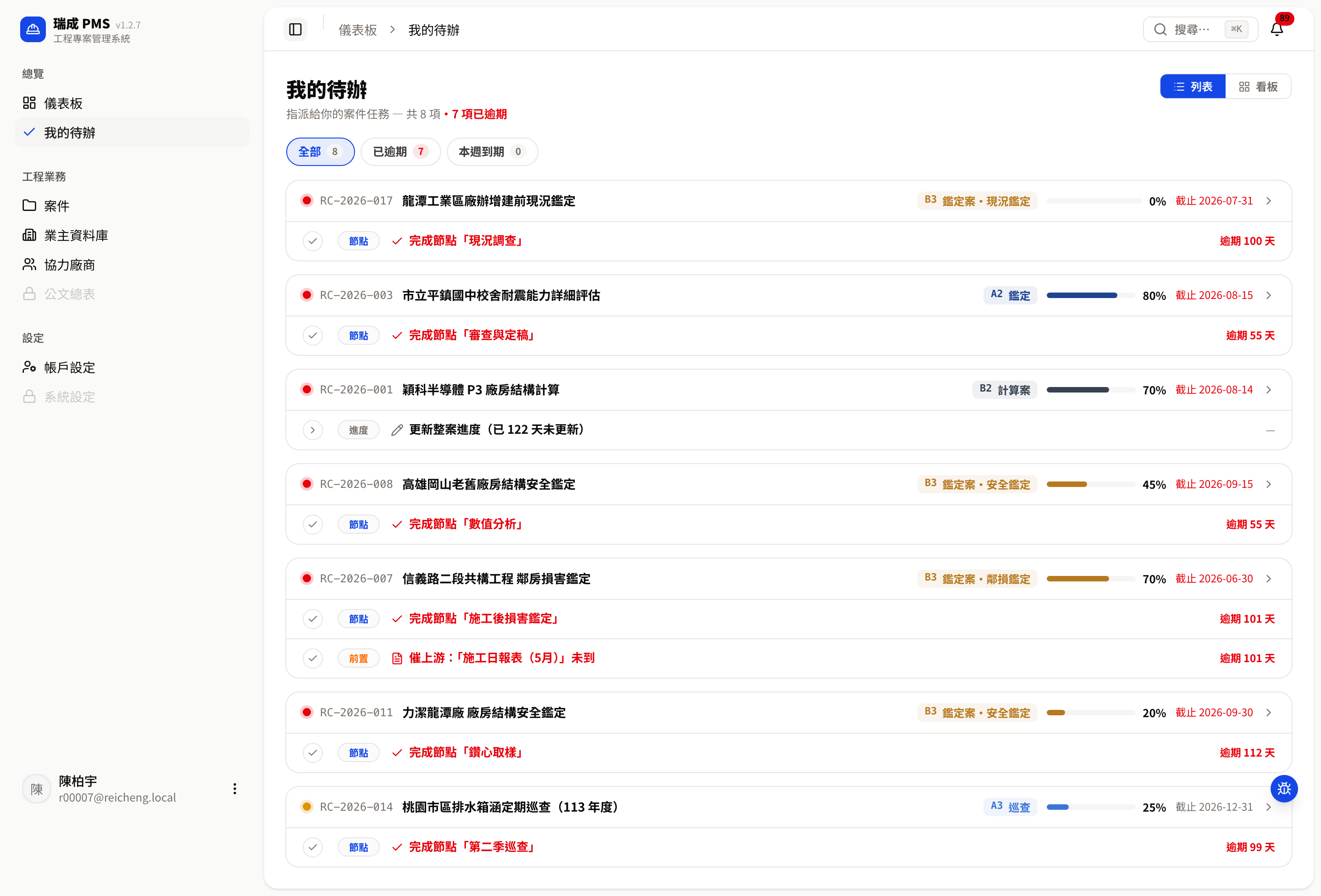Select the 已逾期 7 filter tab

(x=401, y=152)
